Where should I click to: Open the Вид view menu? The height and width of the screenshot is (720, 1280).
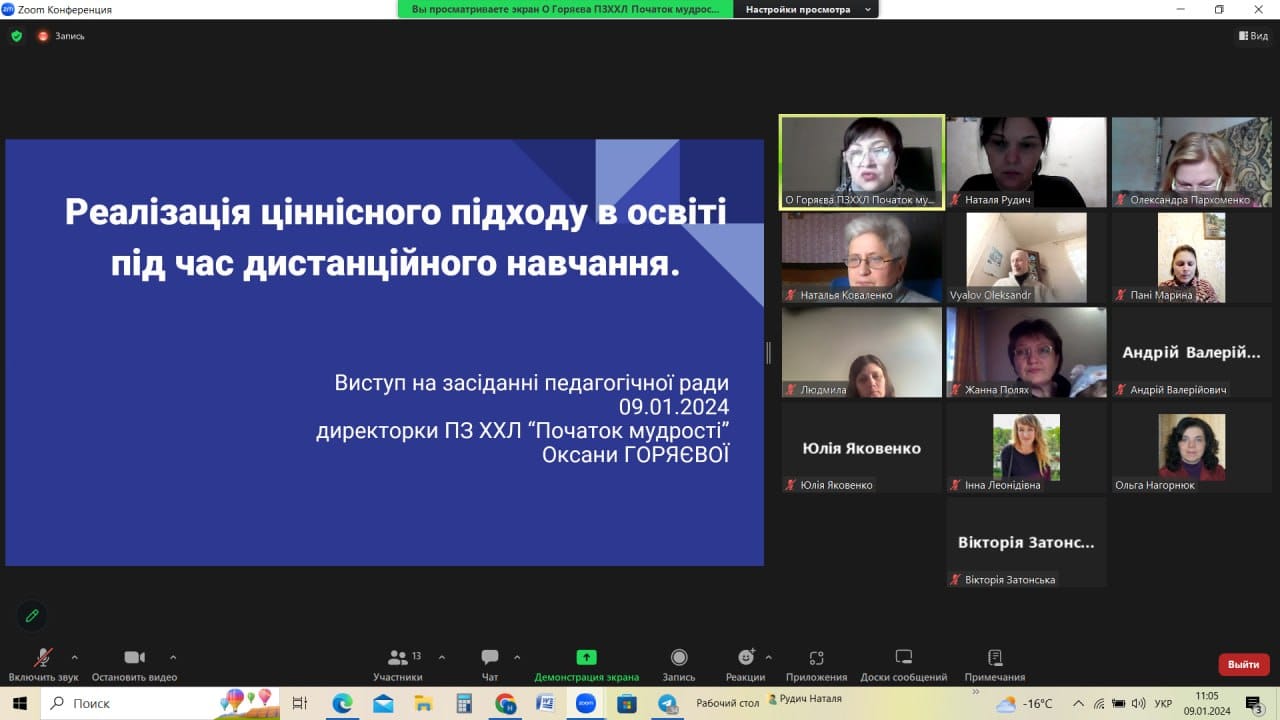(1253, 36)
